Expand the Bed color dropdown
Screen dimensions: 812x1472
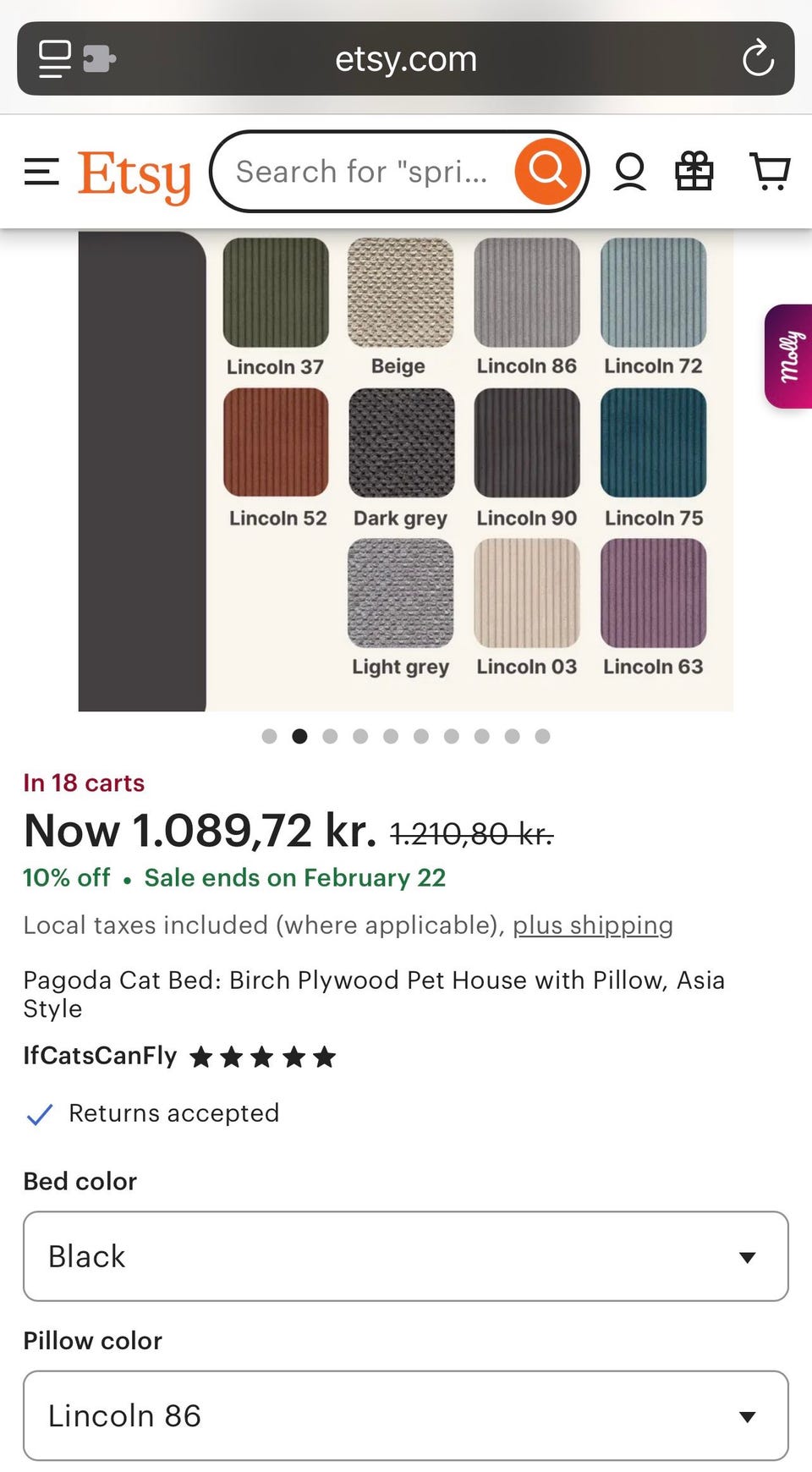pyautogui.click(x=406, y=1256)
